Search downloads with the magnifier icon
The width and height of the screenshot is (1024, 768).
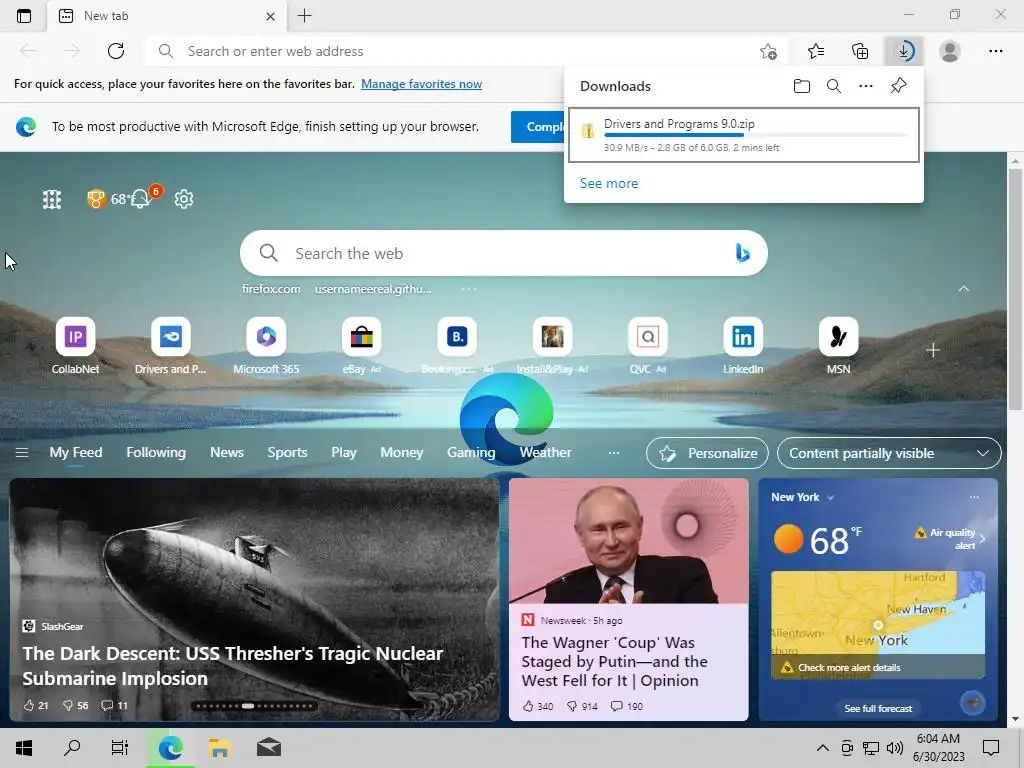[x=833, y=86]
